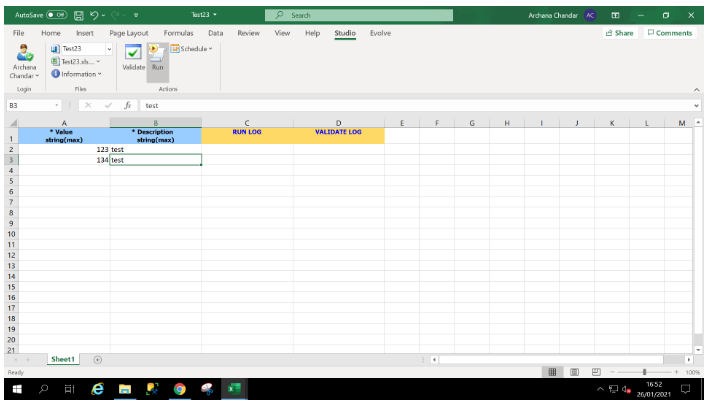Image resolution: width=708 pixels, height=405 pixels.
Task: Click the Validate icon in Actions group
Action: (x=133, y=54)
